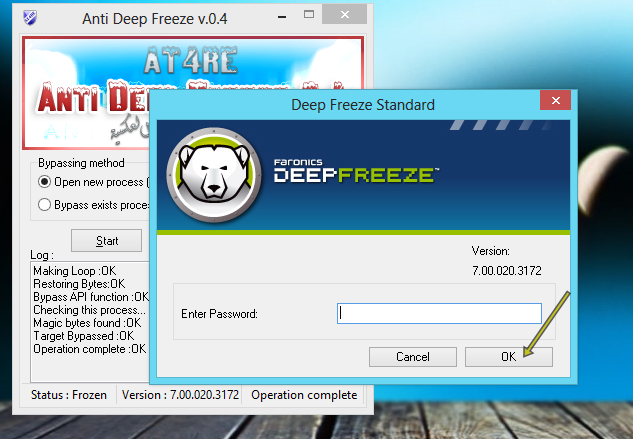Click the 'Log :' label
The image size is (633, 439).
42,255
